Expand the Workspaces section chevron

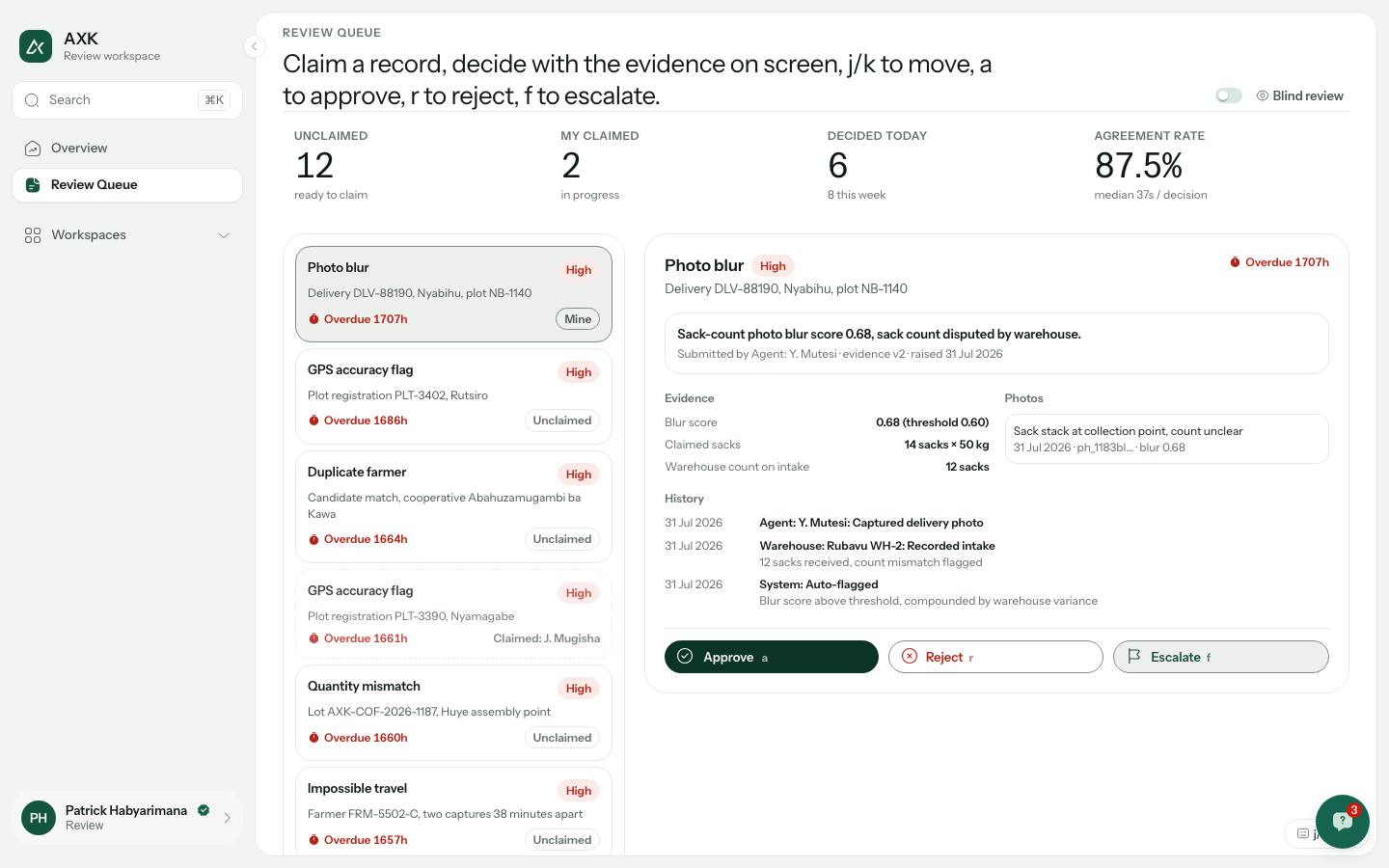click(x=224, y=235)
